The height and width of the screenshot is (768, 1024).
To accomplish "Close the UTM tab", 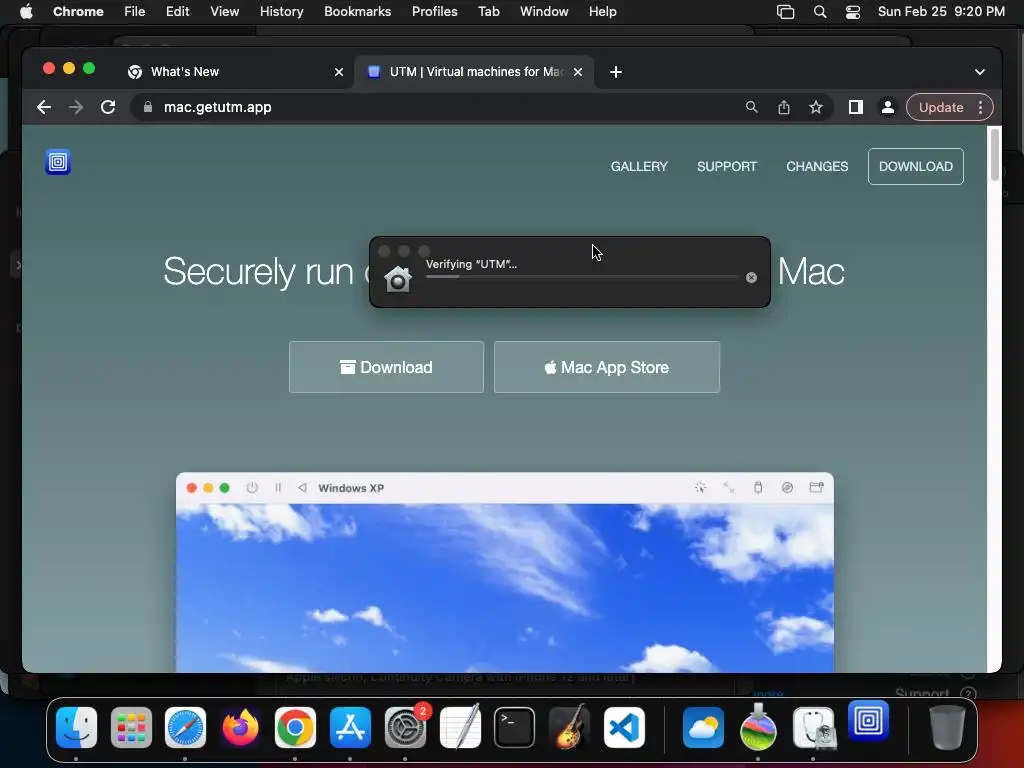I will pos(578,72).
